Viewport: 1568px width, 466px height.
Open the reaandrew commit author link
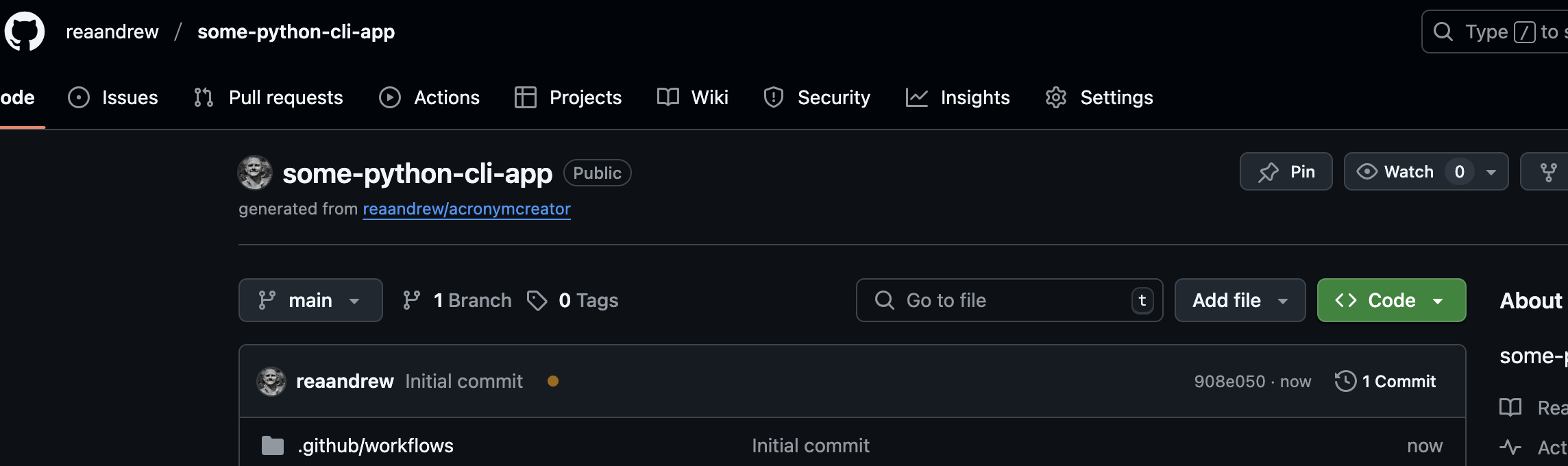[345, 381]
